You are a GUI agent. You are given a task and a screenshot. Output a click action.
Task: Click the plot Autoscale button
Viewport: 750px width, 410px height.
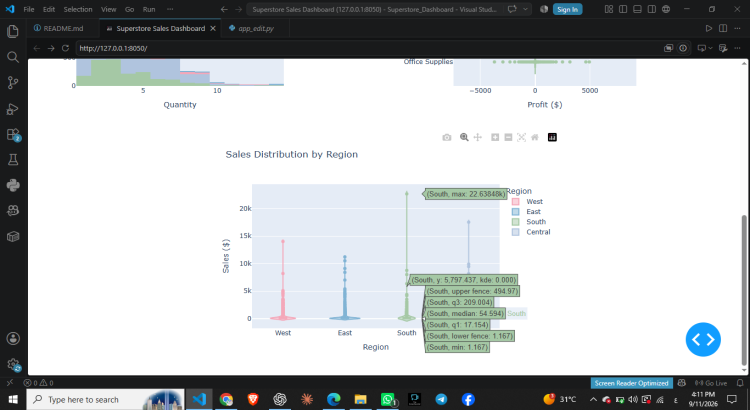coord(521,137)
